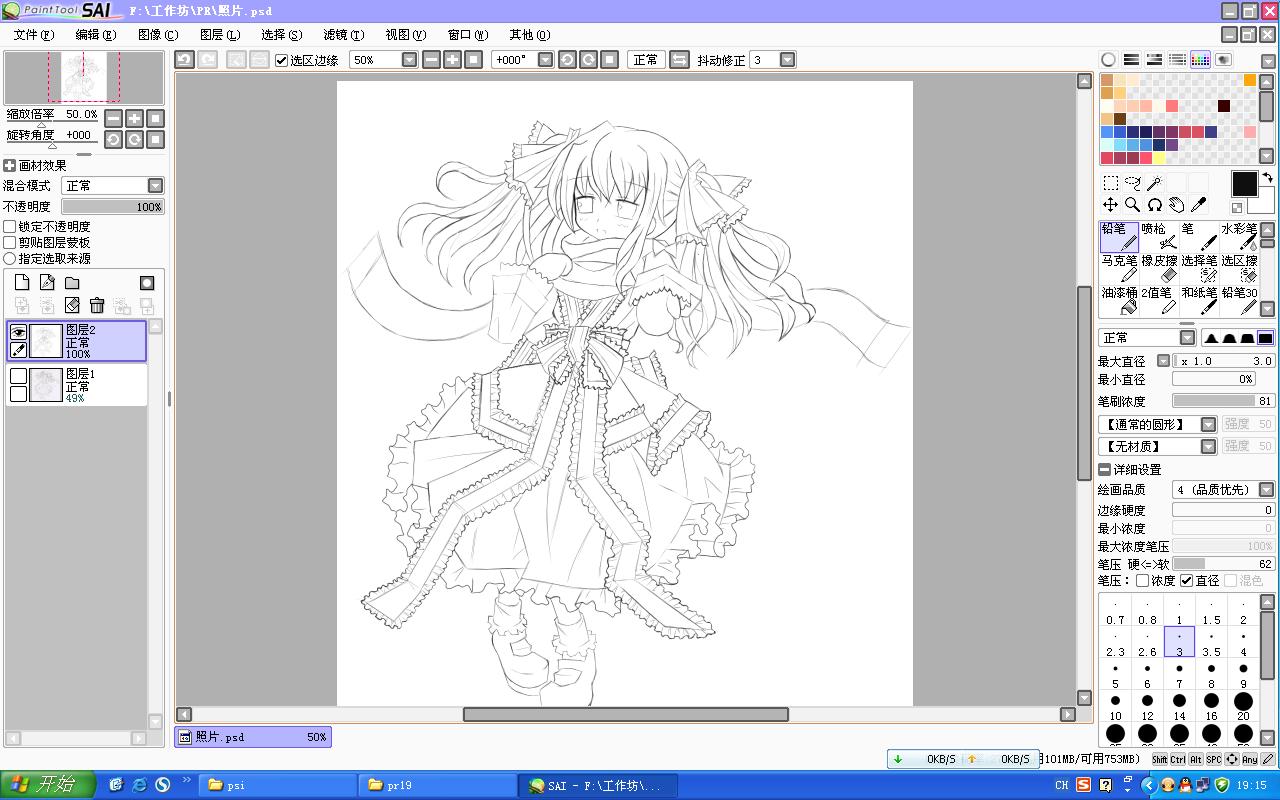Pick the rectangular selection tool
Viewport: 1280px width, 800px height.
pyautogui.click(x=1111, y=183)
